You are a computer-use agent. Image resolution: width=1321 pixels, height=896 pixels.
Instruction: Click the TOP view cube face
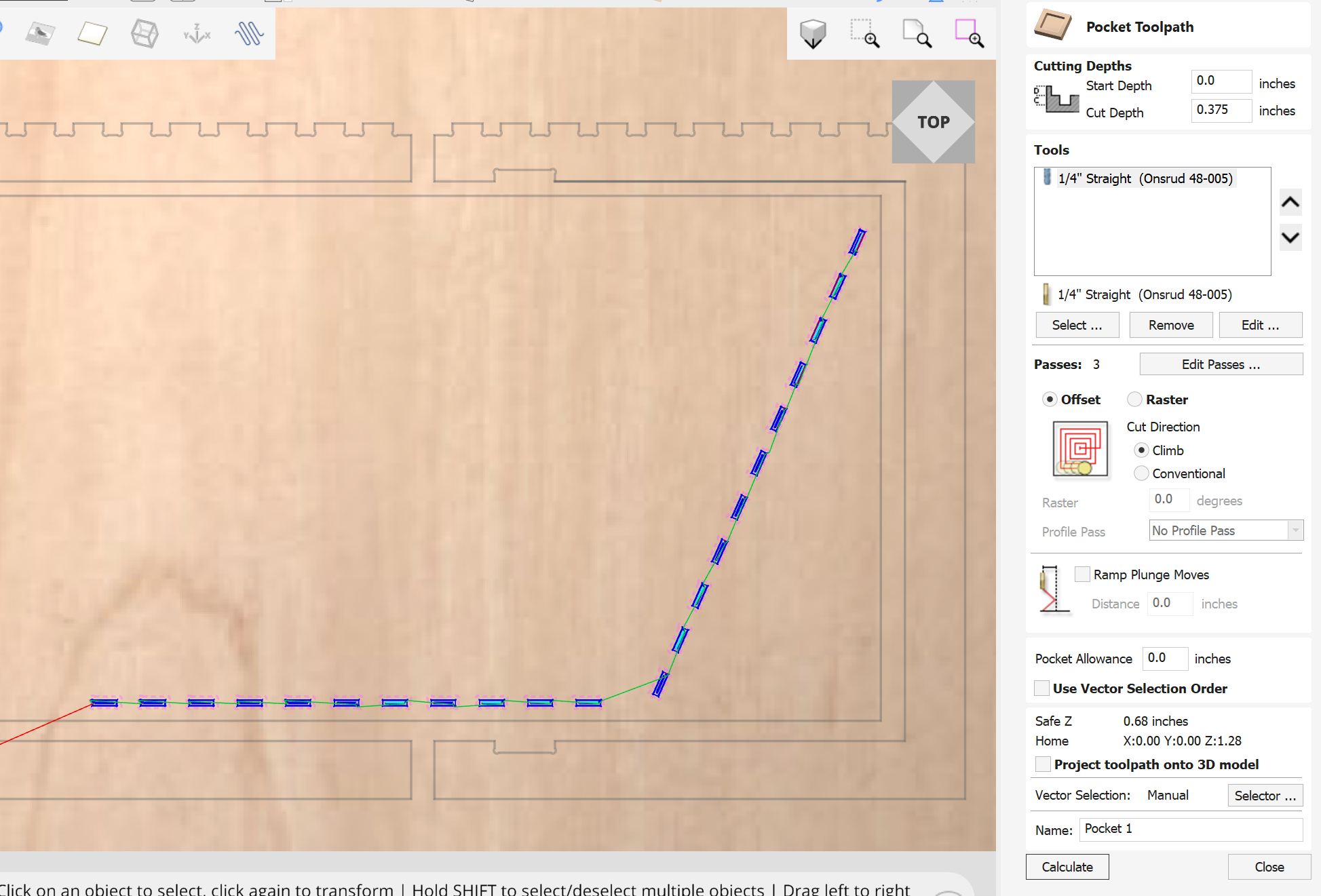coord(933,122)
